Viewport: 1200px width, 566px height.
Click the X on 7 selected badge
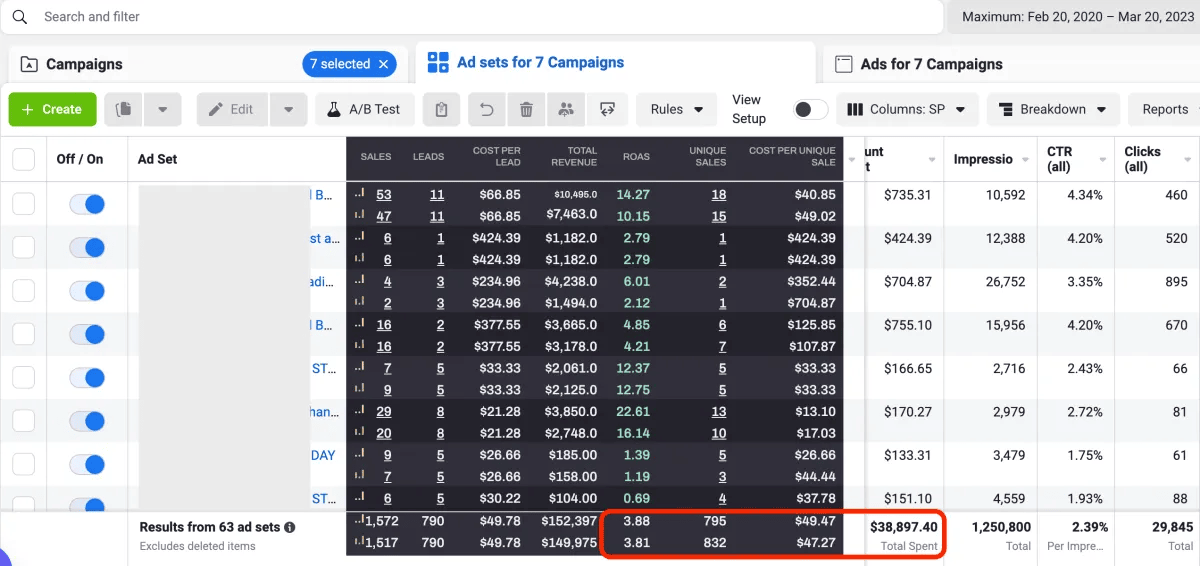(x=382, y=64)
